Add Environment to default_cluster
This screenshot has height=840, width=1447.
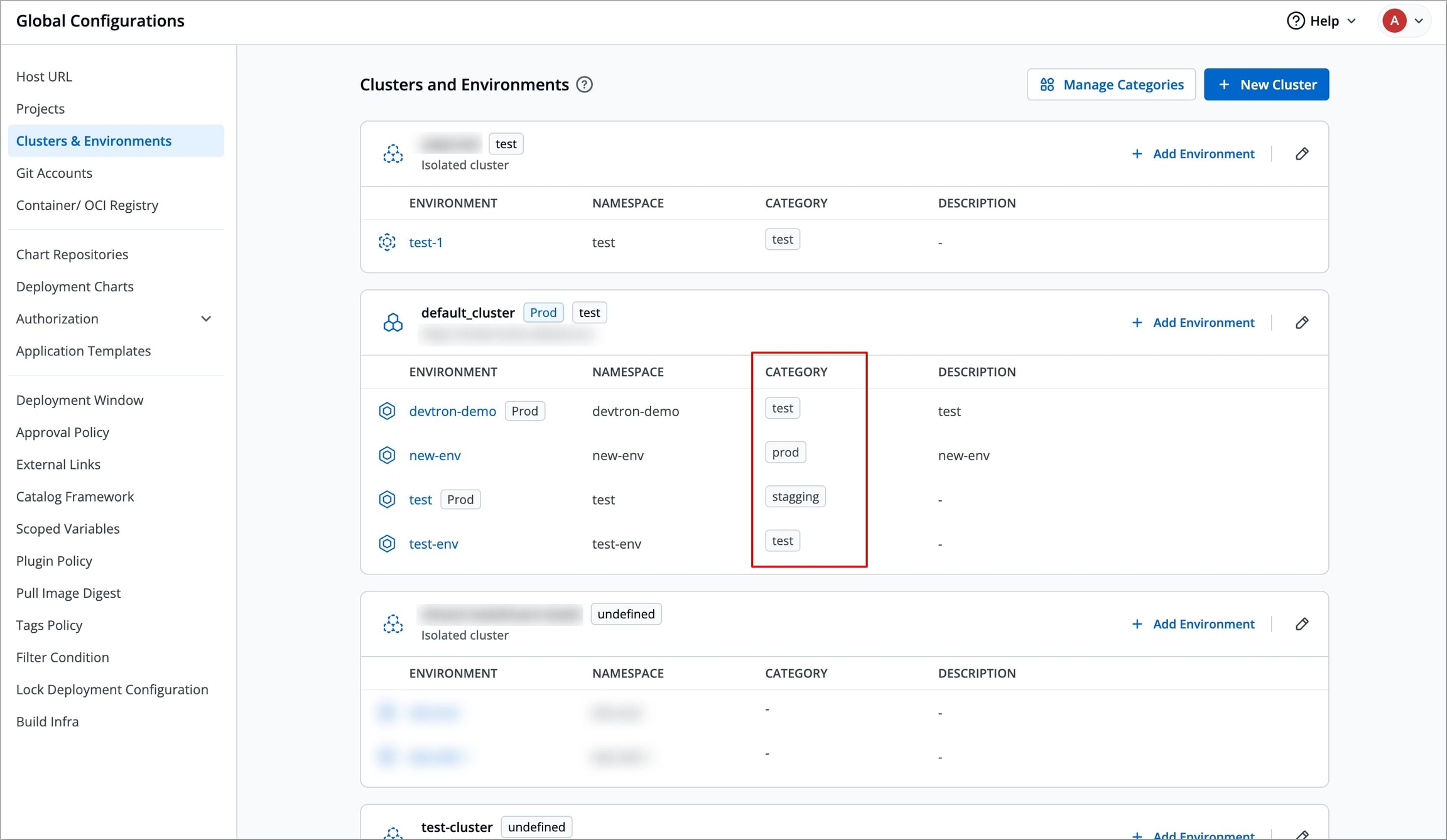(1193, 323)
